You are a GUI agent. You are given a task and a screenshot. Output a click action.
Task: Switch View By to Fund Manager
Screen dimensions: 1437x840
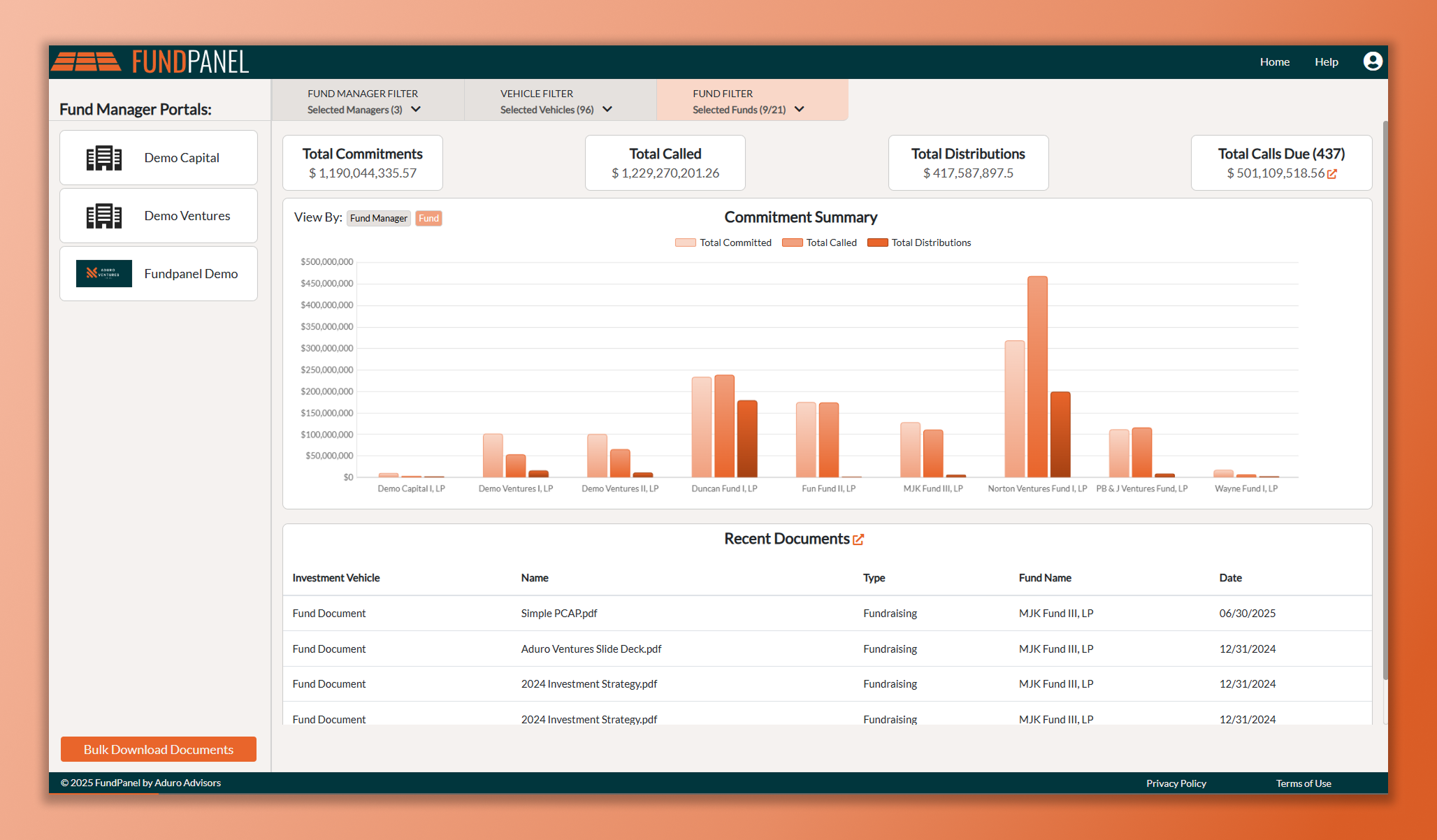pos(378,218)
